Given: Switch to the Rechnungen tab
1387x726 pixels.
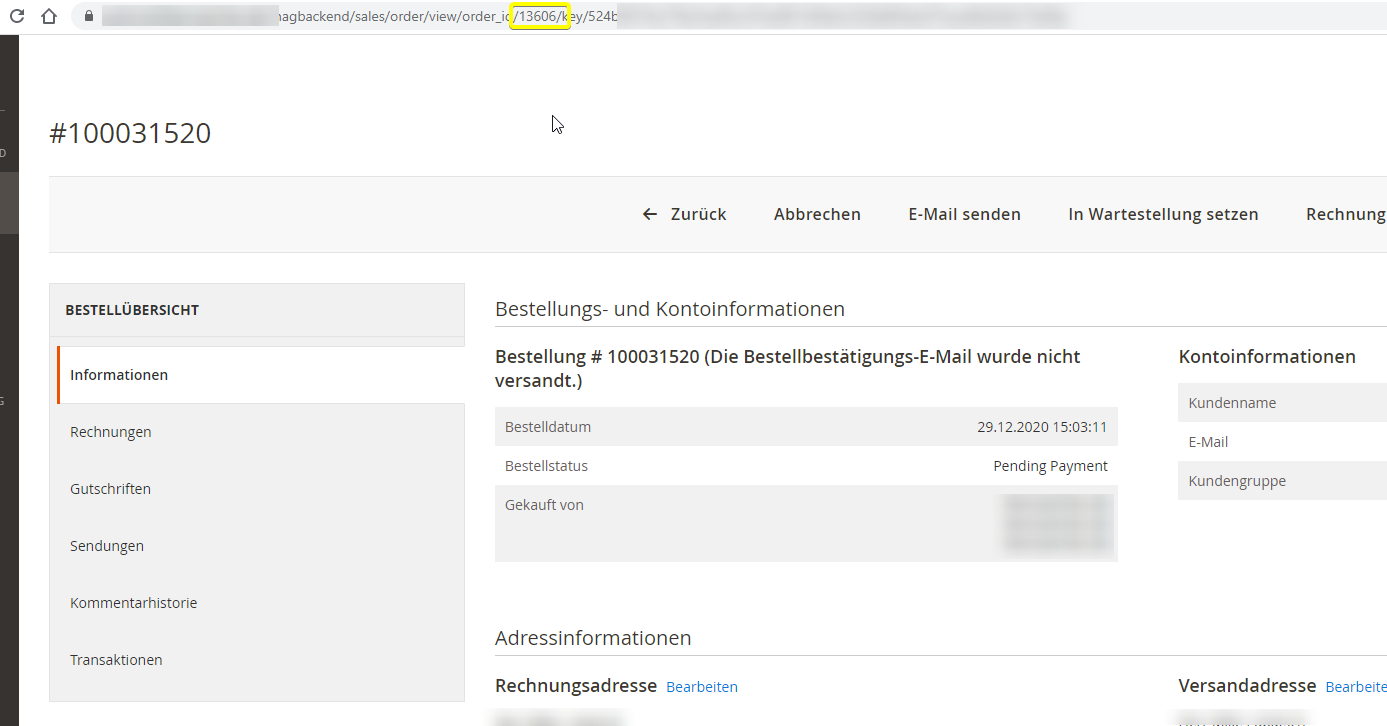Looking at the screenshot, I should (111, 432).
